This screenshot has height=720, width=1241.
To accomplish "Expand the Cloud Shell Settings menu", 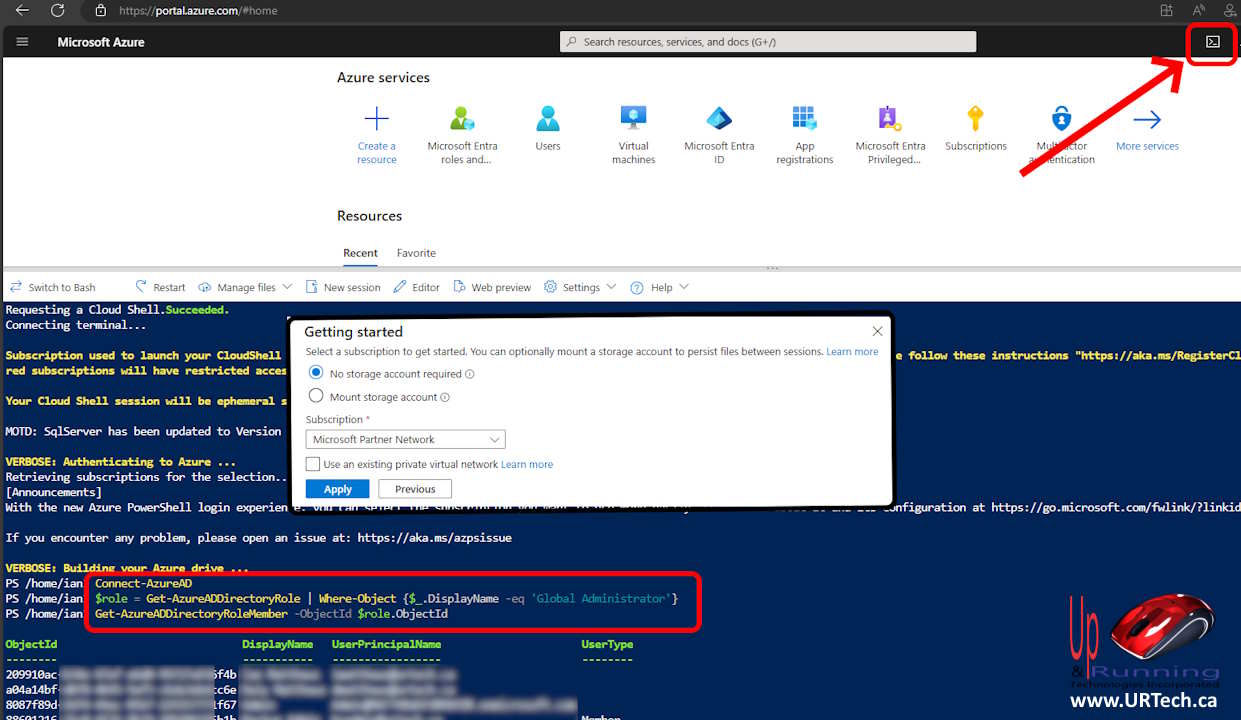I will coord(580,287).
